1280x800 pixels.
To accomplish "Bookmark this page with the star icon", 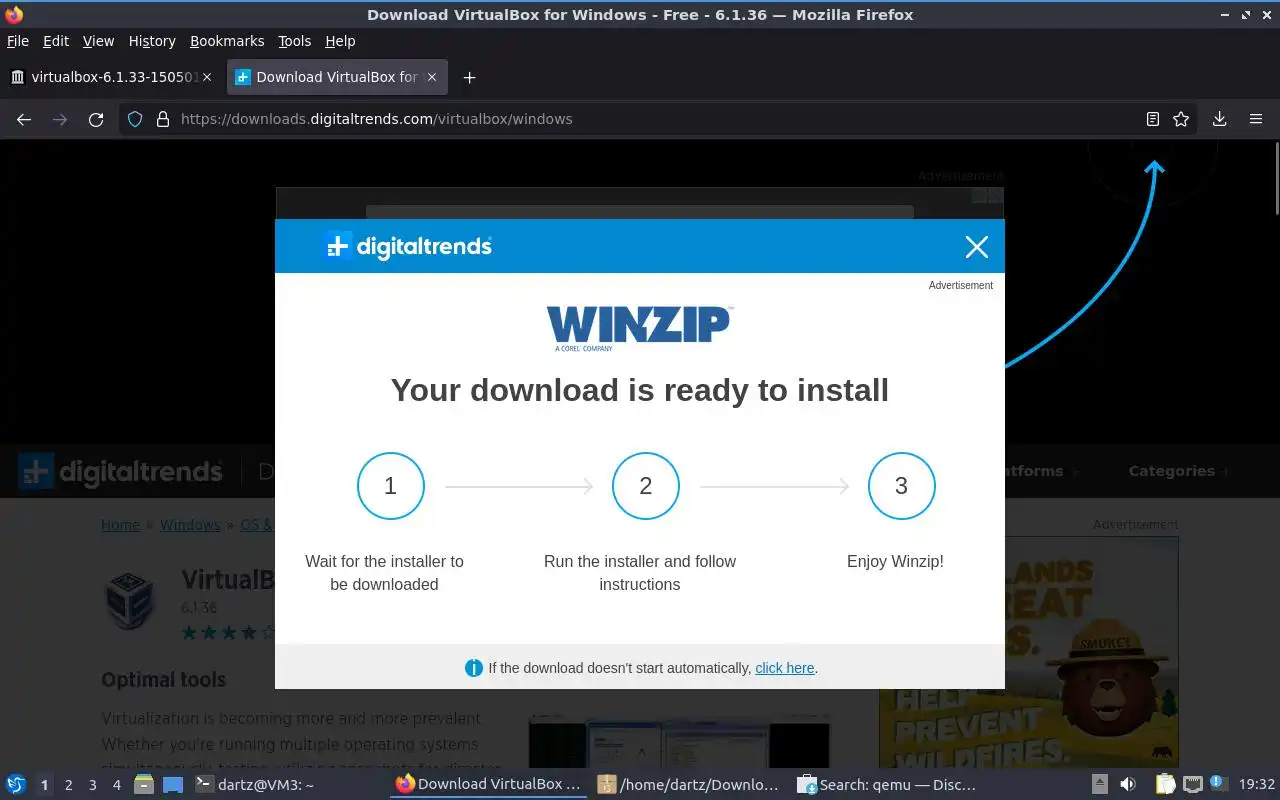I will [x=1181, y=119].
